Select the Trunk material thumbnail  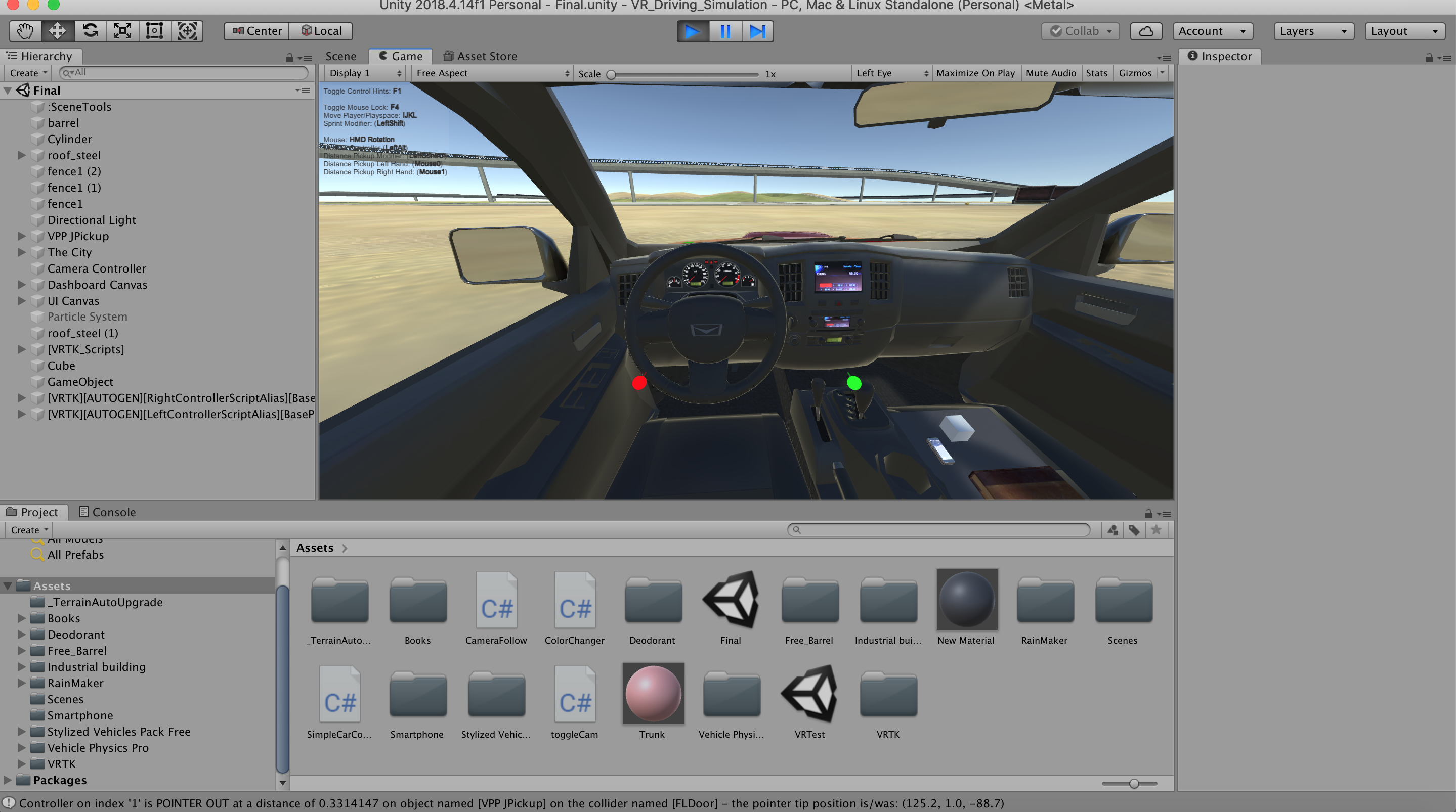tap(653, 694)
